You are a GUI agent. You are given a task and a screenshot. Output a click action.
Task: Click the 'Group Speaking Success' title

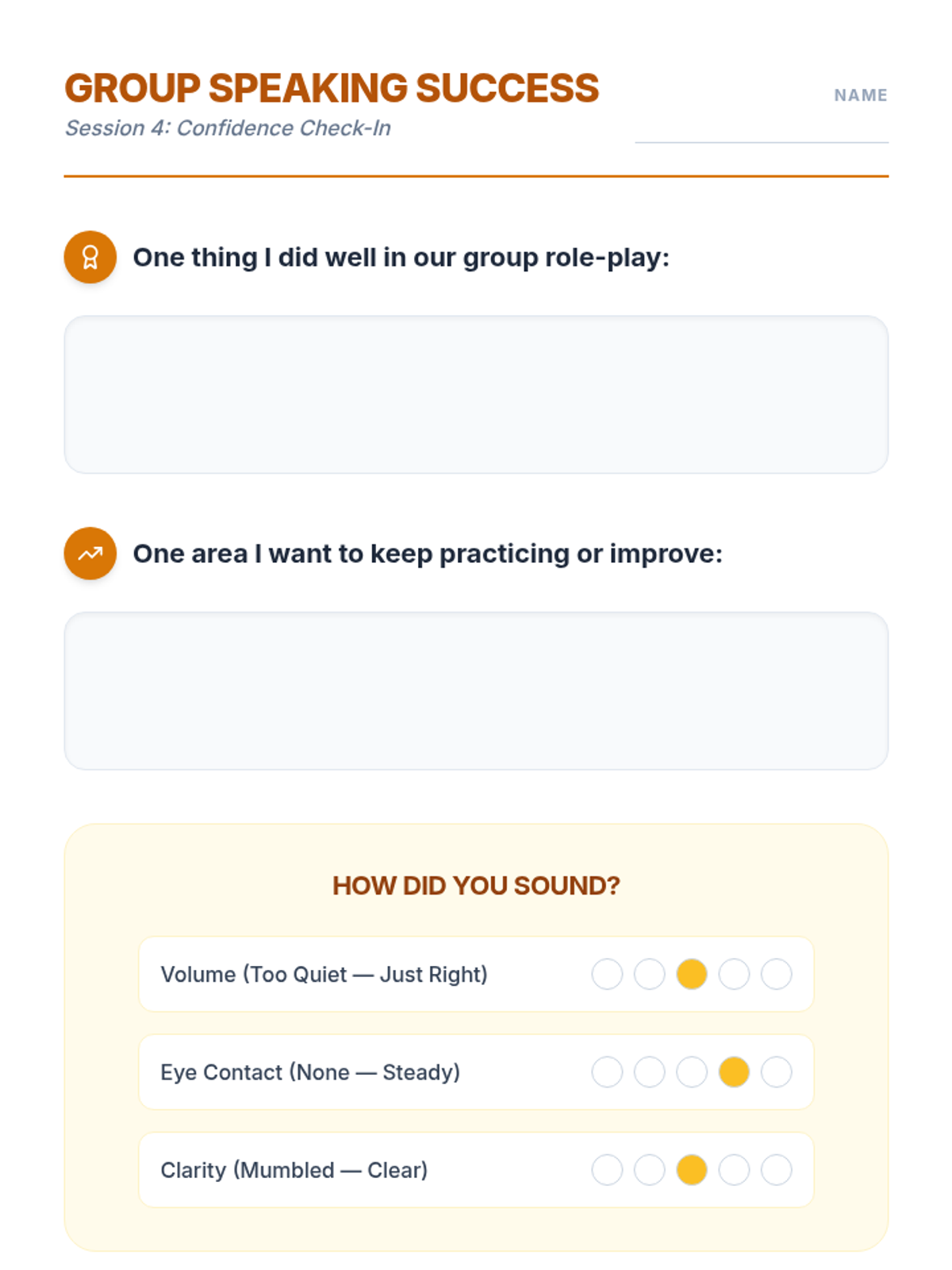point(332,88)
